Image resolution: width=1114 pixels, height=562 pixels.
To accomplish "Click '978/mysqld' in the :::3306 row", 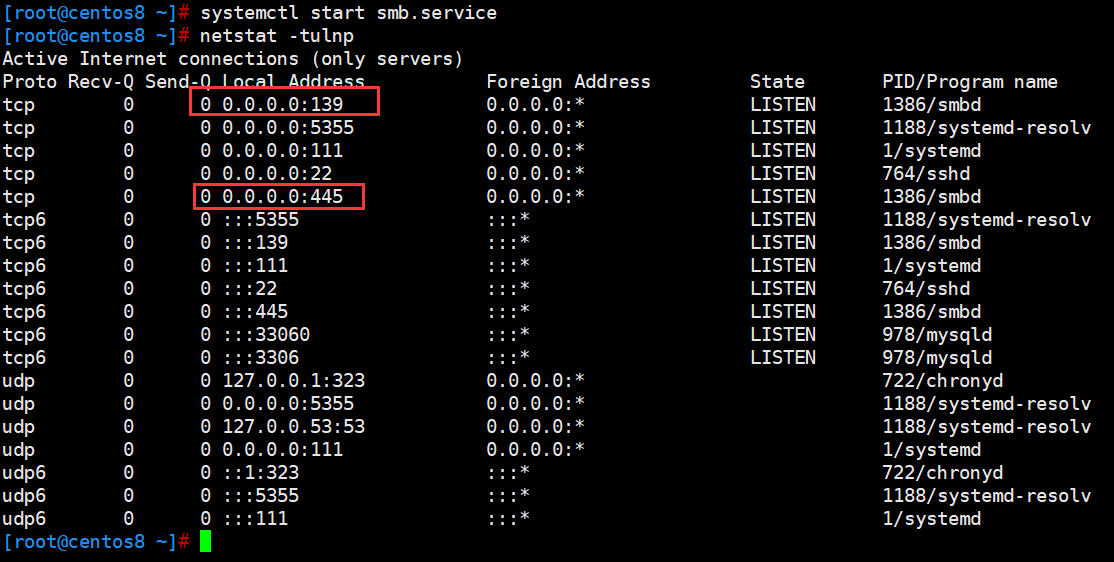I will coord(937,357).
